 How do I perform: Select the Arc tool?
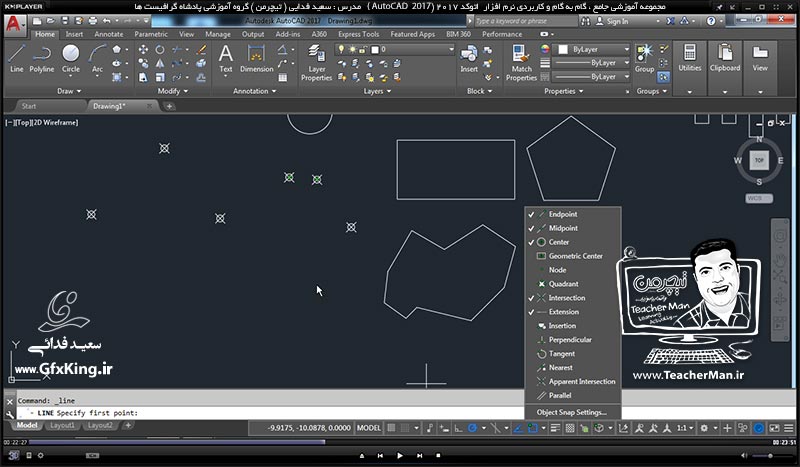point(97,58)
